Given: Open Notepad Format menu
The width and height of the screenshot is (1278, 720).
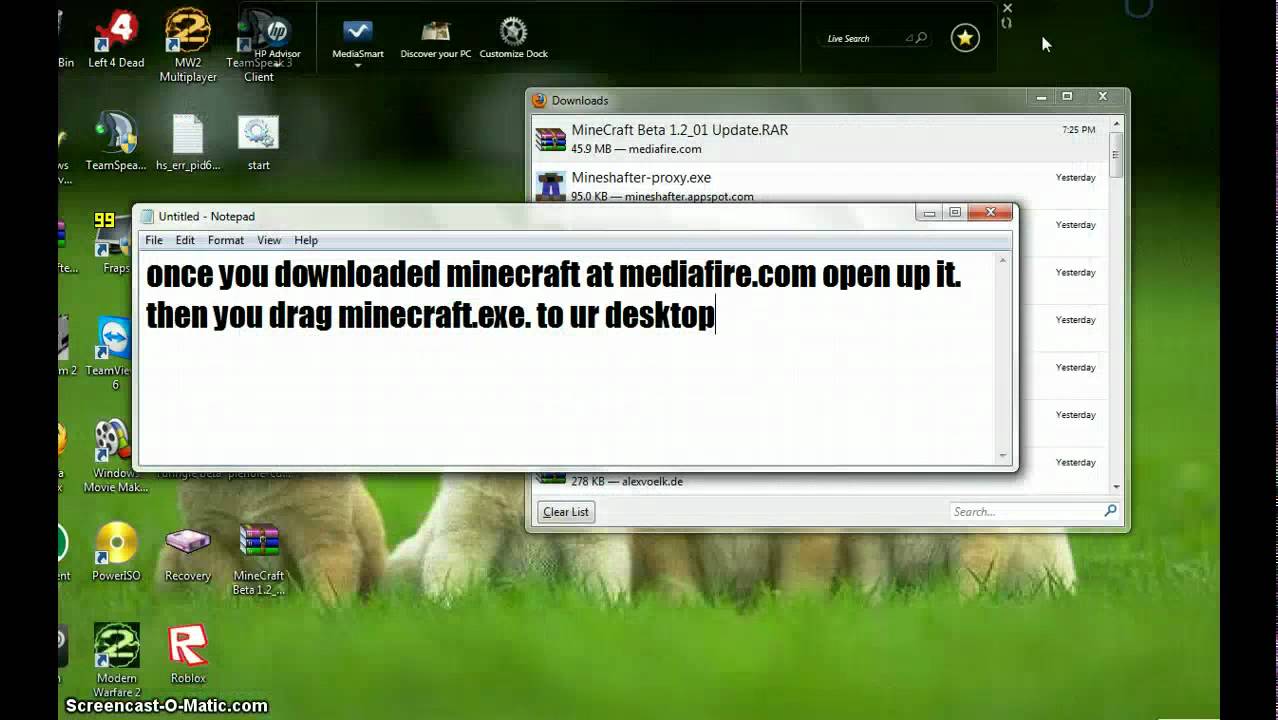Looking at the screenshot, I should pos(226,240).
